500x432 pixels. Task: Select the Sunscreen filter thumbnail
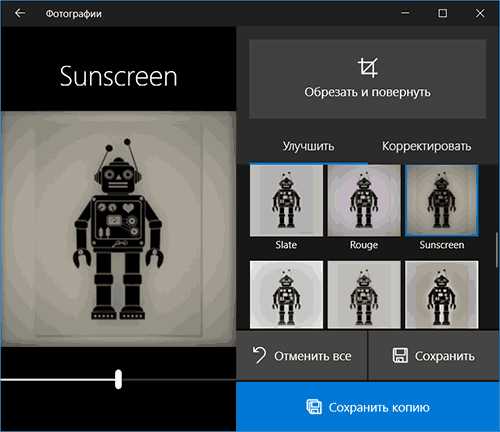tap(442, 201)
